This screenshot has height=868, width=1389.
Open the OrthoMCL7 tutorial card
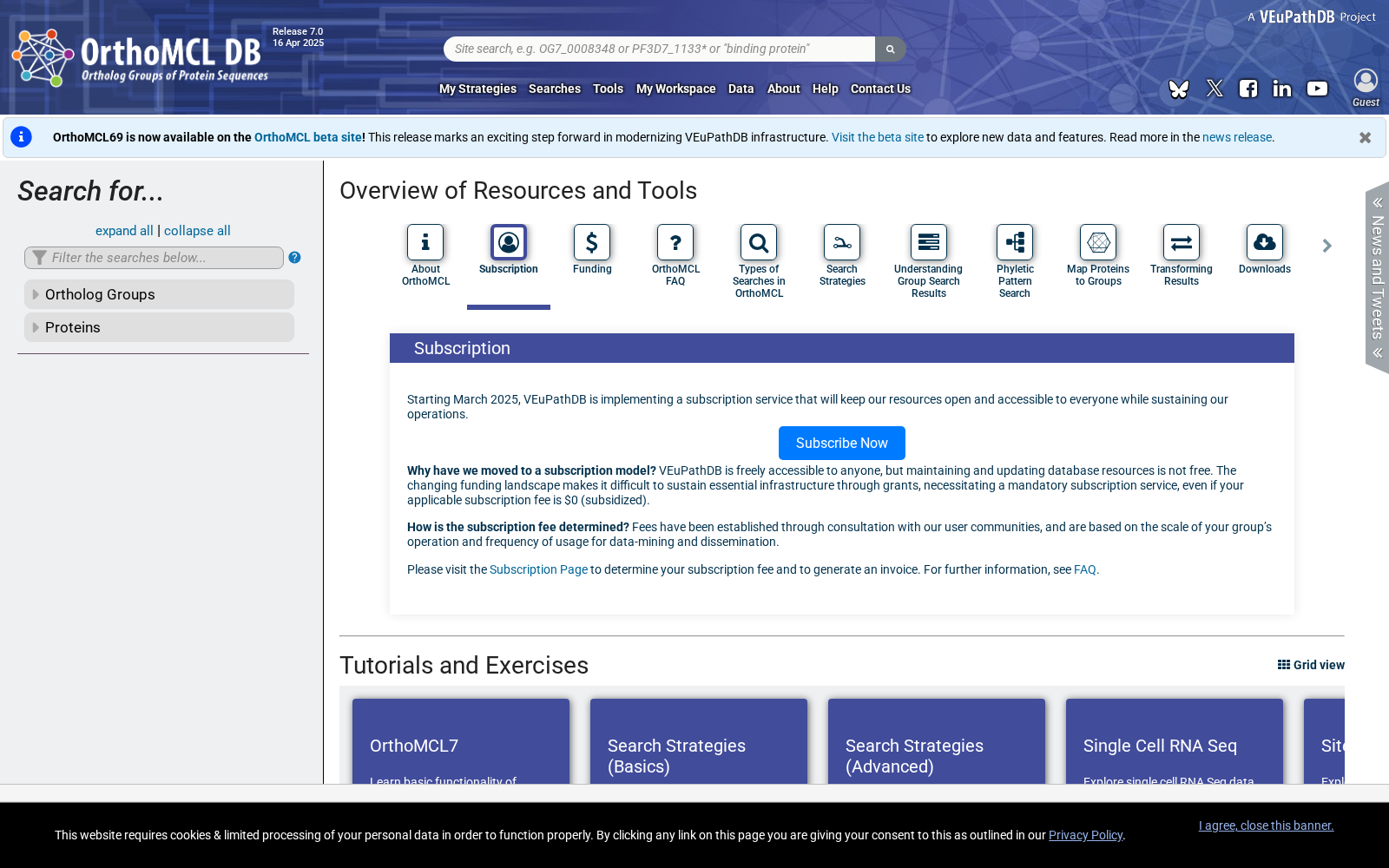point(461,741)
